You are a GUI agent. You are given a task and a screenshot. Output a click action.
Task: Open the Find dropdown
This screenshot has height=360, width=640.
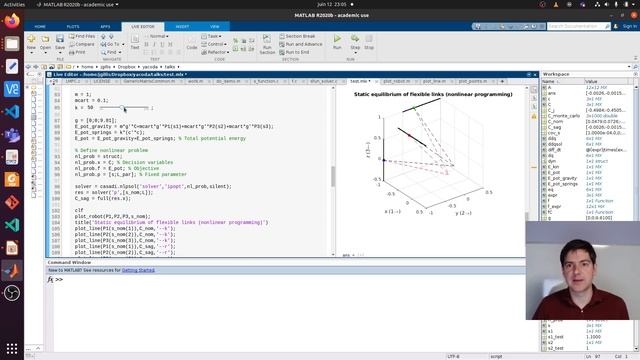click(111, 52)
